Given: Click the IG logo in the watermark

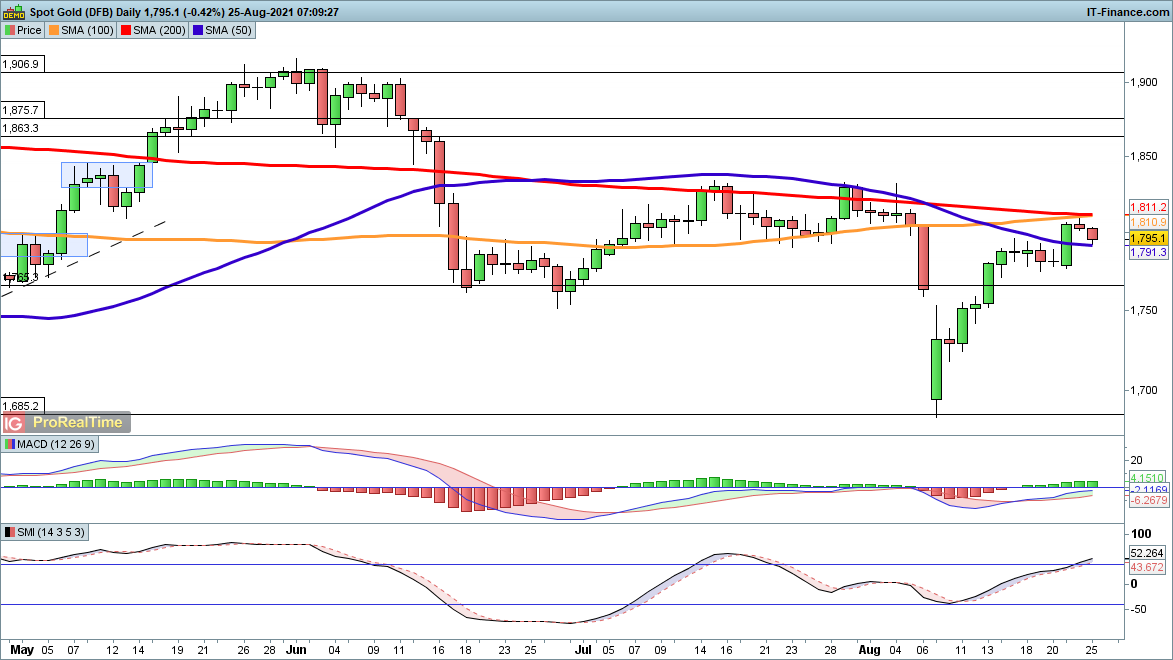Looking at the screenshot, I should 18,423.
